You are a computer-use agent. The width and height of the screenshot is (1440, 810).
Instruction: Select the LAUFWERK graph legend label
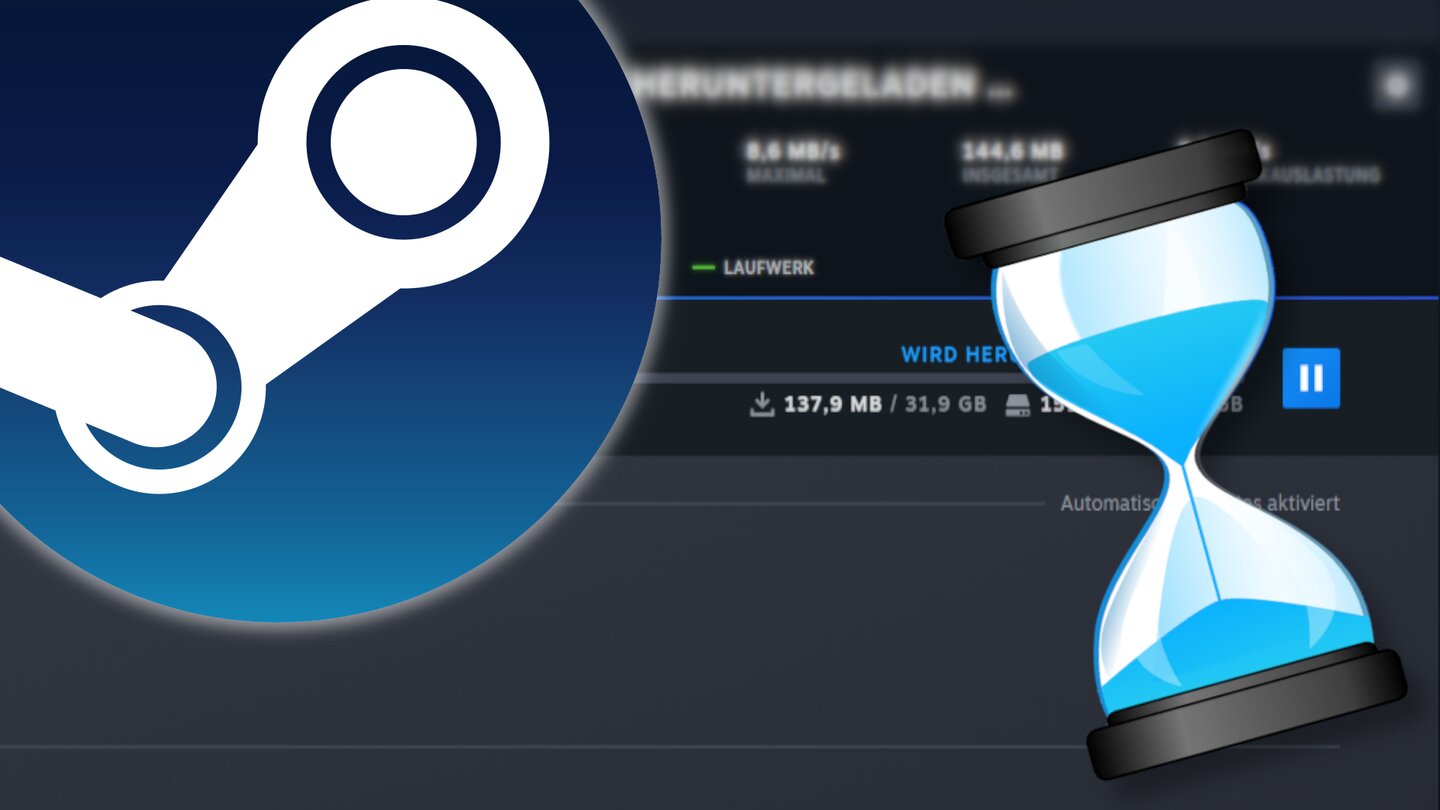[768, 268]
